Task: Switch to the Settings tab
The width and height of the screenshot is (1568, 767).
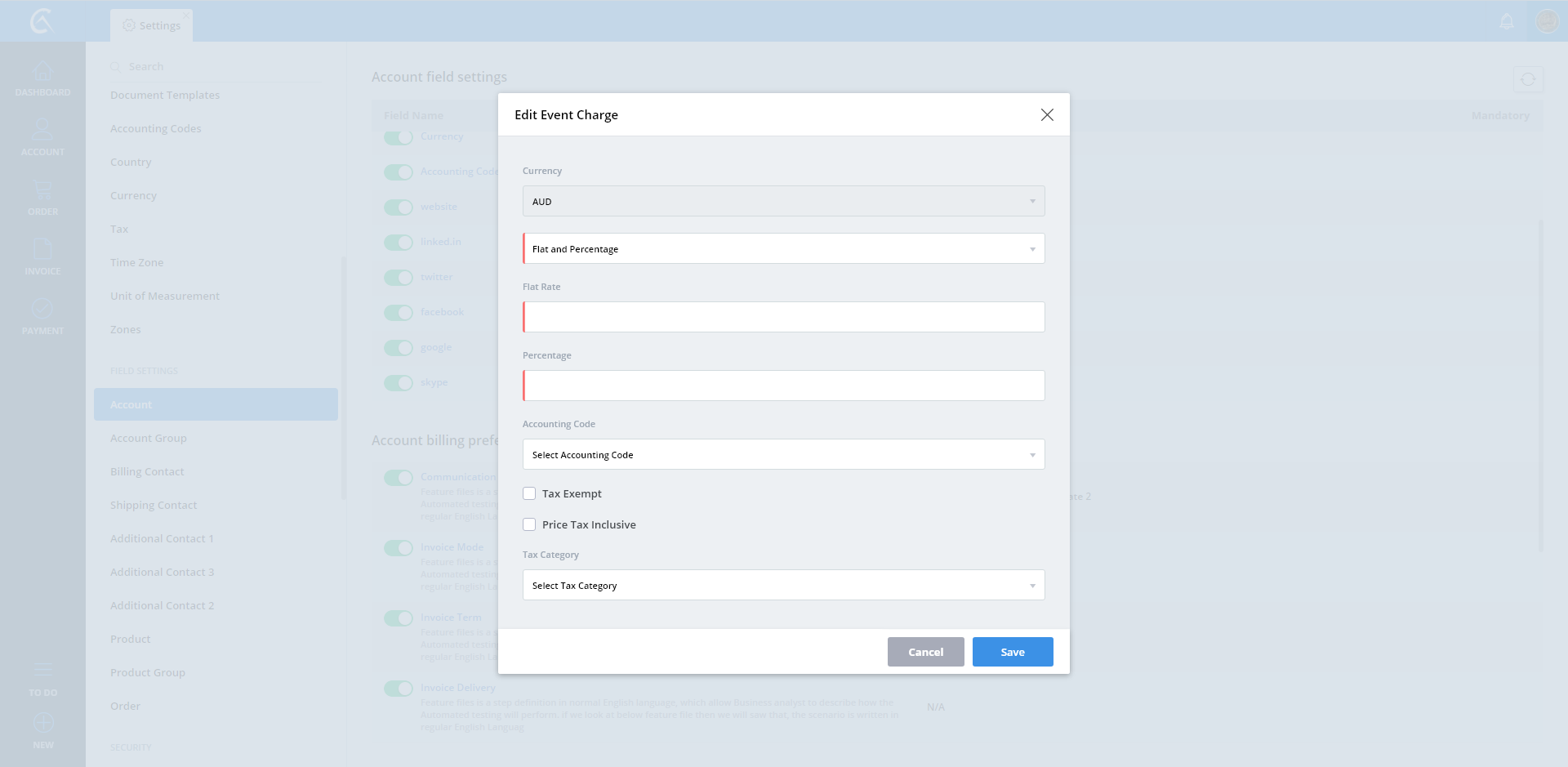Action: click(x=152, y=25)
